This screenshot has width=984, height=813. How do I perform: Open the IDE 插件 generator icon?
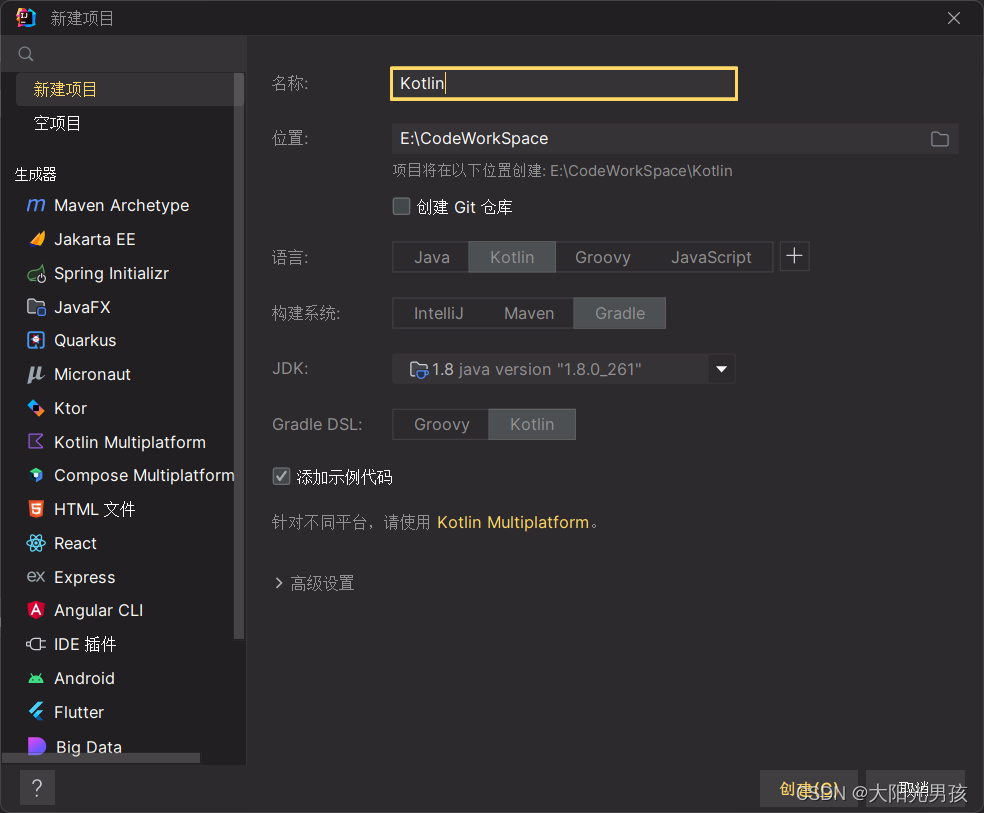point(36,644)
